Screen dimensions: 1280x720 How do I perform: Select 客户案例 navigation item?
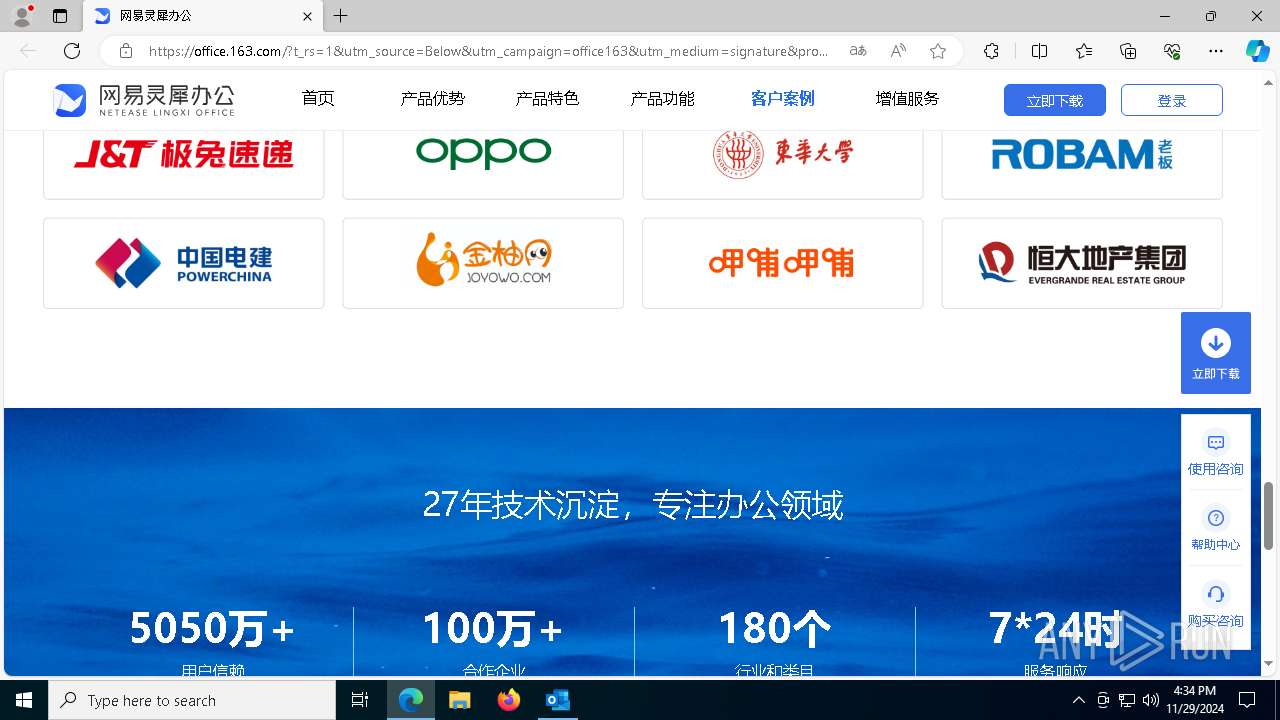click(783, 98)
